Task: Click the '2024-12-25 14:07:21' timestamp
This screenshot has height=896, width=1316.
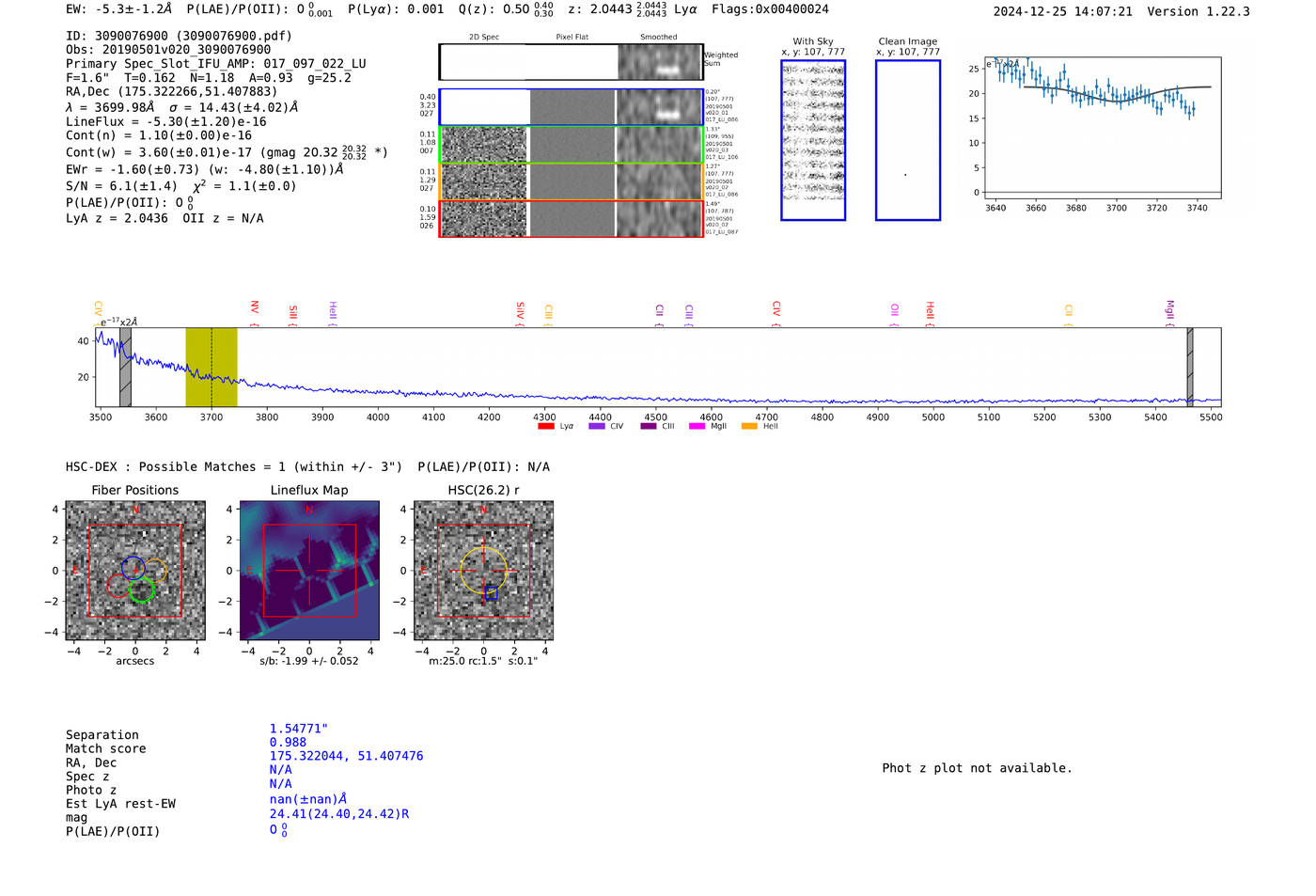Action: click(x=1063, y=11)
